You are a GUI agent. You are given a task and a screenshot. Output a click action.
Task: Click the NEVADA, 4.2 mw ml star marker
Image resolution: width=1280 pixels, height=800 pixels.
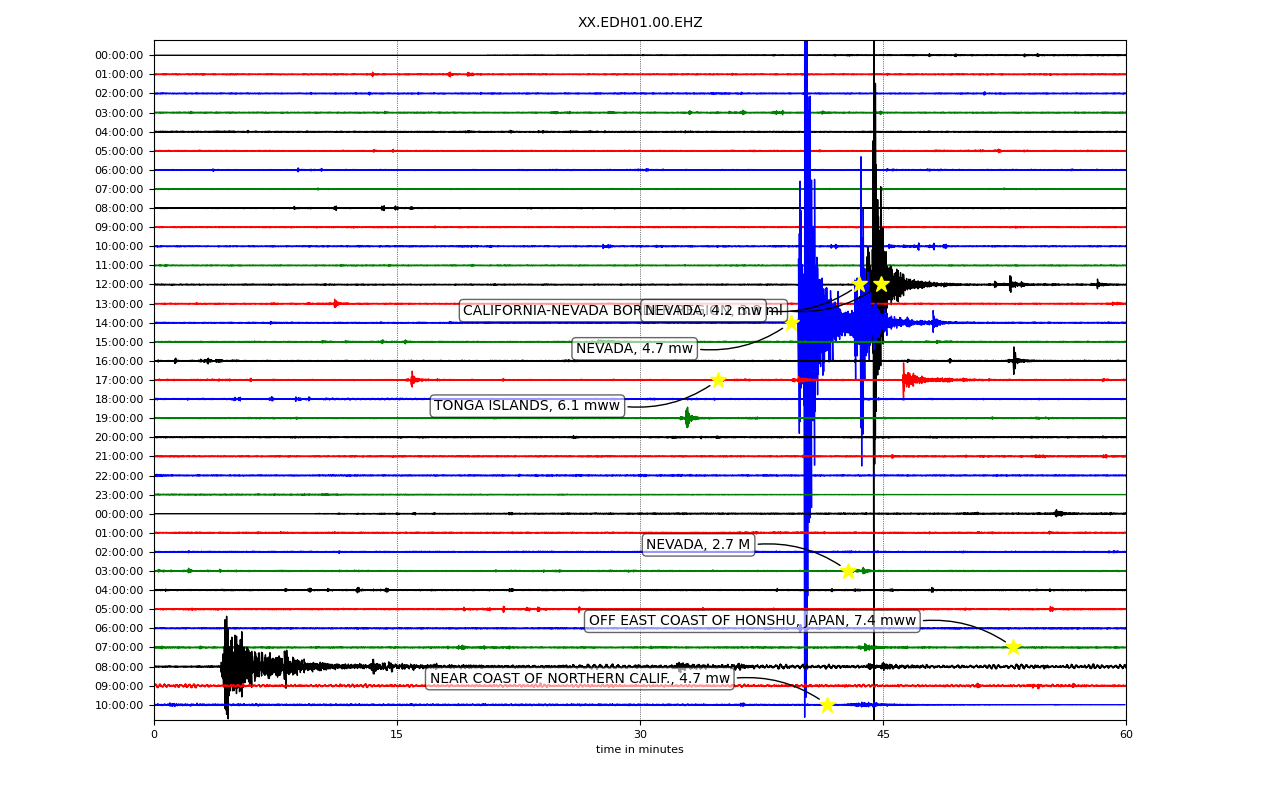[879, 284]
